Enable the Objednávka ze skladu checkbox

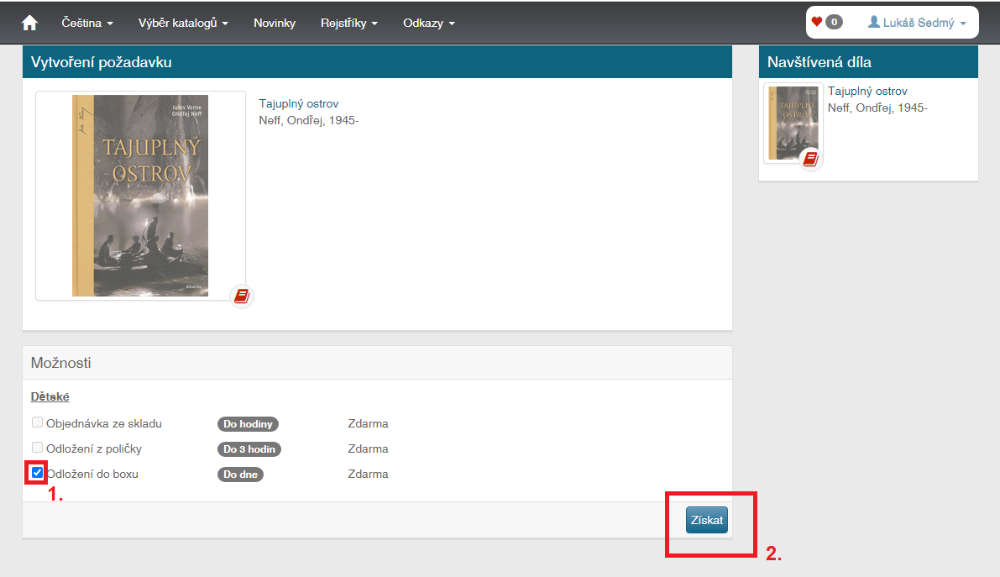point(38,423)
